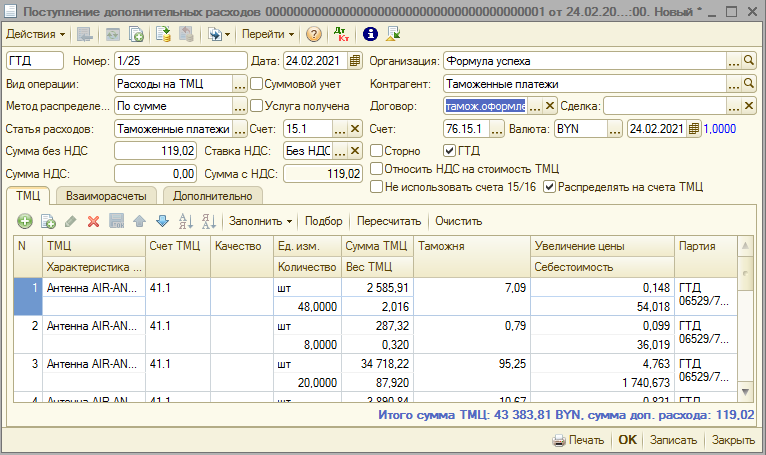Click the copy row icon in table toolbar
The height and width of the screenshot is (455, 766).
48,221
